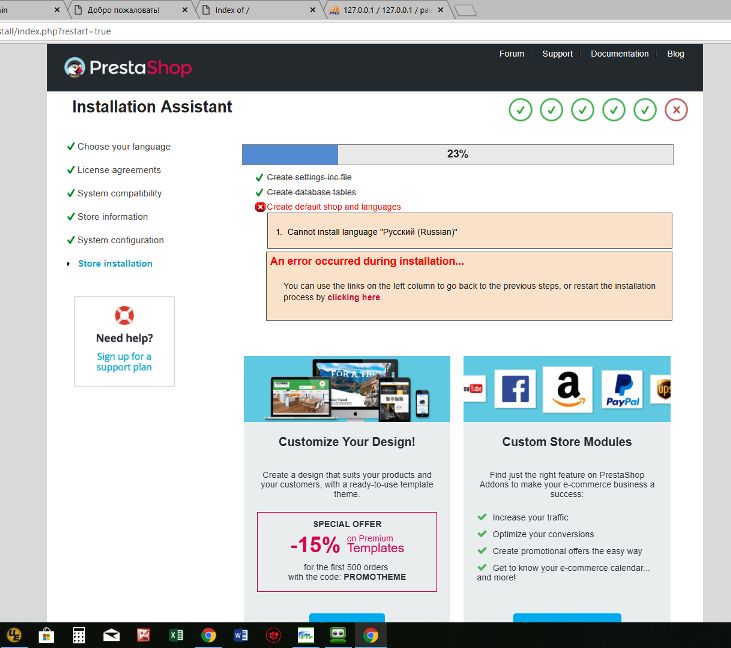Click the 'Cannot install language' error message
731x648 pixels.
point(372,232)
